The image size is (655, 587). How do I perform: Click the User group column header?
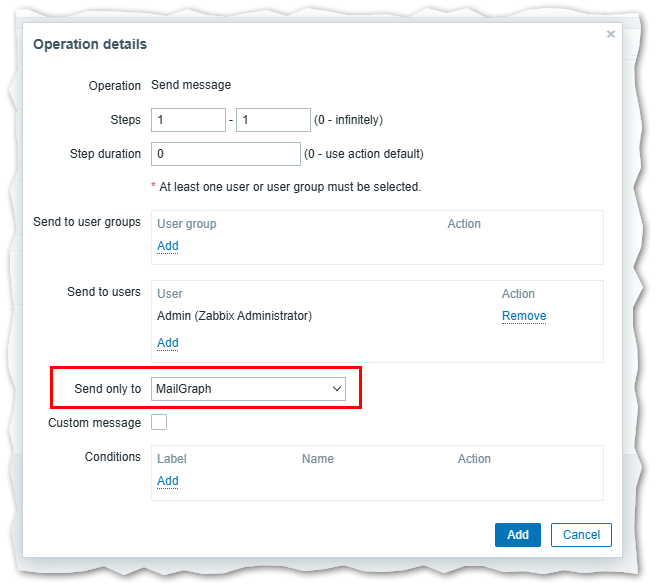coord(187,224)
